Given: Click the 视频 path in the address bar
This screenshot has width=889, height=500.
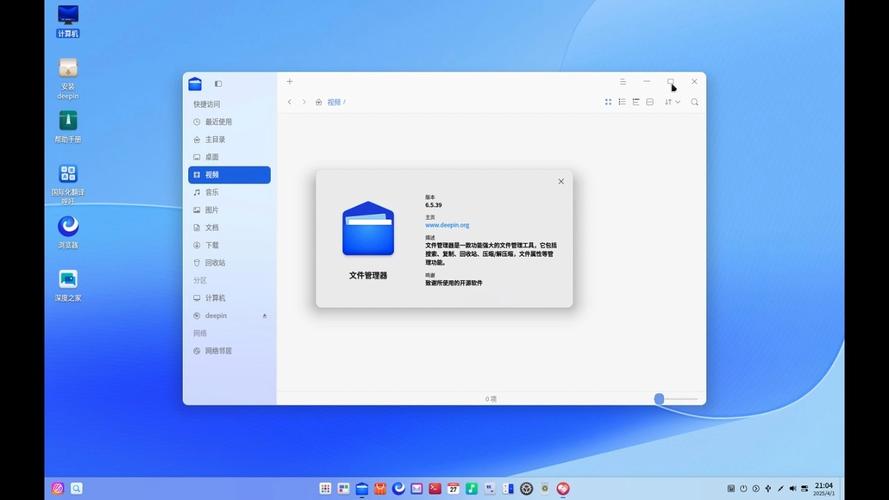Looking at the screenshot, I should 334,103.
